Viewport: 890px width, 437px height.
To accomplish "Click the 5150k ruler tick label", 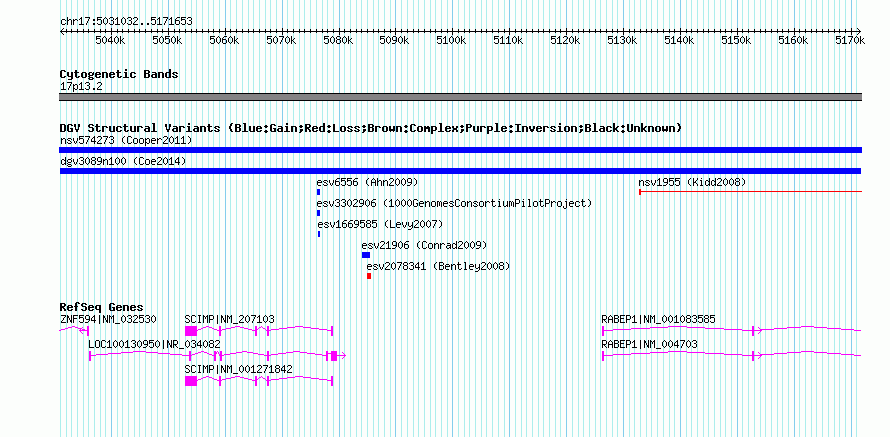I will point(736,41).
